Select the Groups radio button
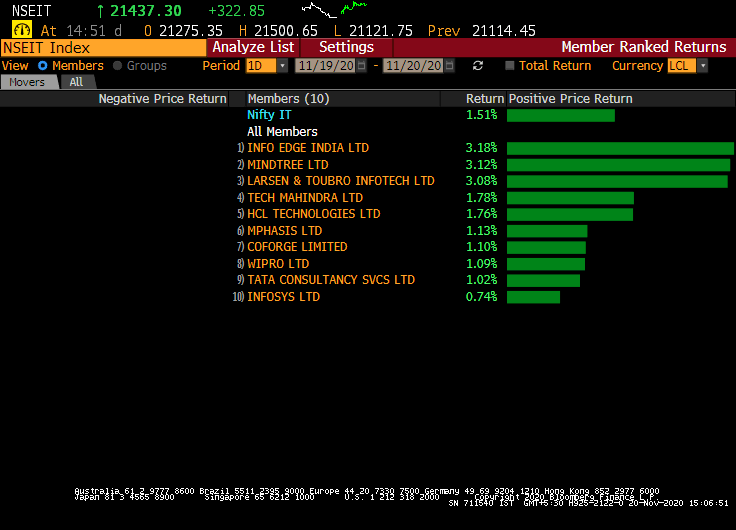Viewport: 736px width, 530px height. tap(118, 66)
